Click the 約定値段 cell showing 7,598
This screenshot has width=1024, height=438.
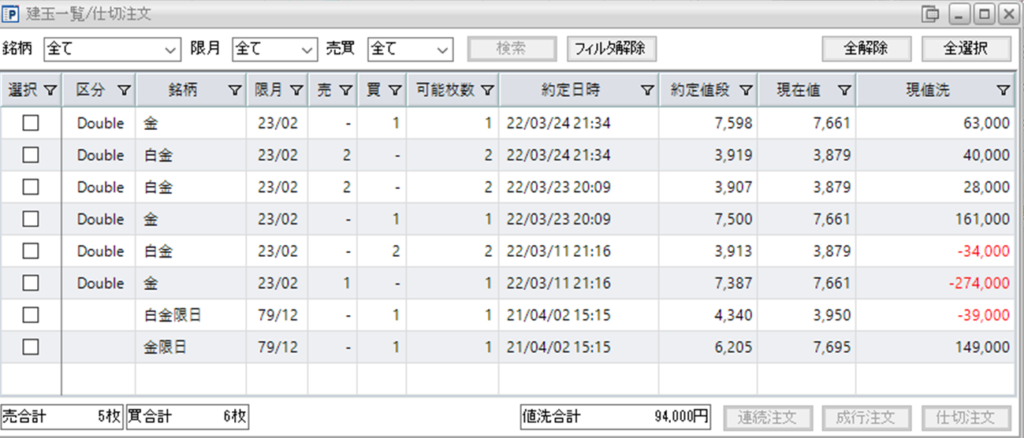click(x=708, y=123)
